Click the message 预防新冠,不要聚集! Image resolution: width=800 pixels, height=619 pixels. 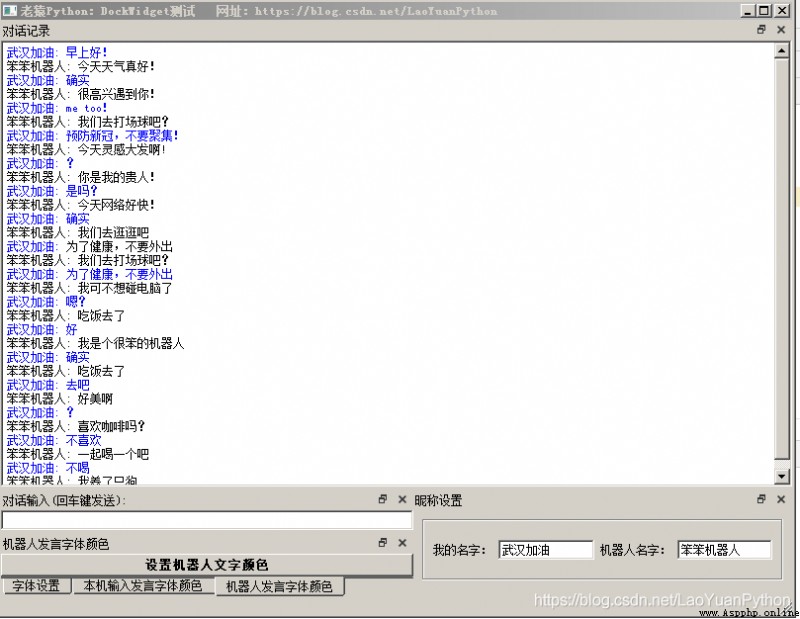point(122,135)
